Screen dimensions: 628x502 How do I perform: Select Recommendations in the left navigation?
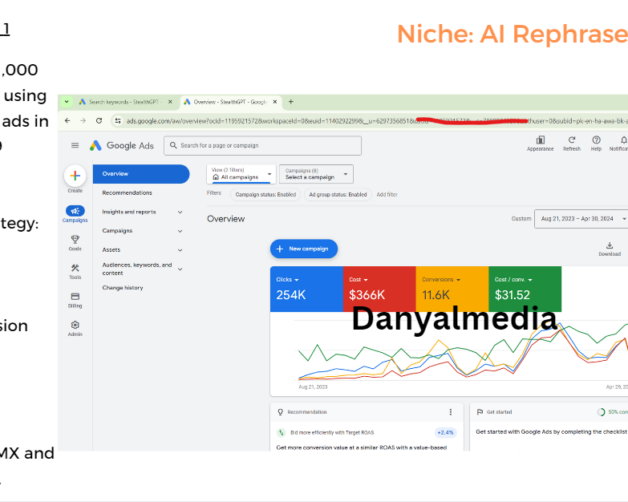click(129, 192)
